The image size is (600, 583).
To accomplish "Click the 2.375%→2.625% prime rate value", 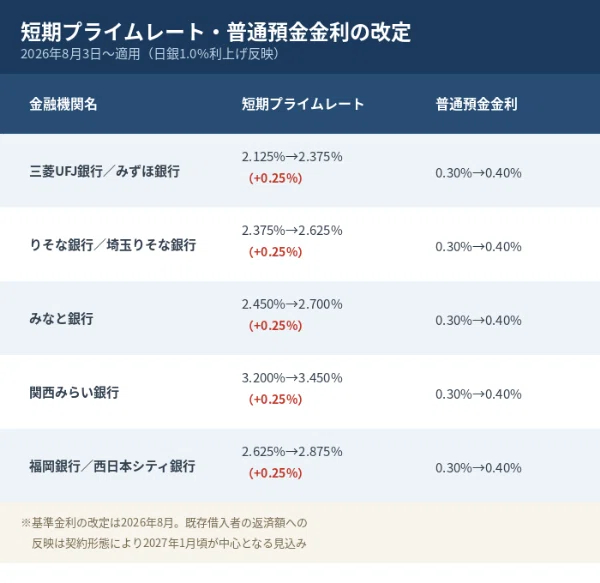I will [x=292, y=231].
